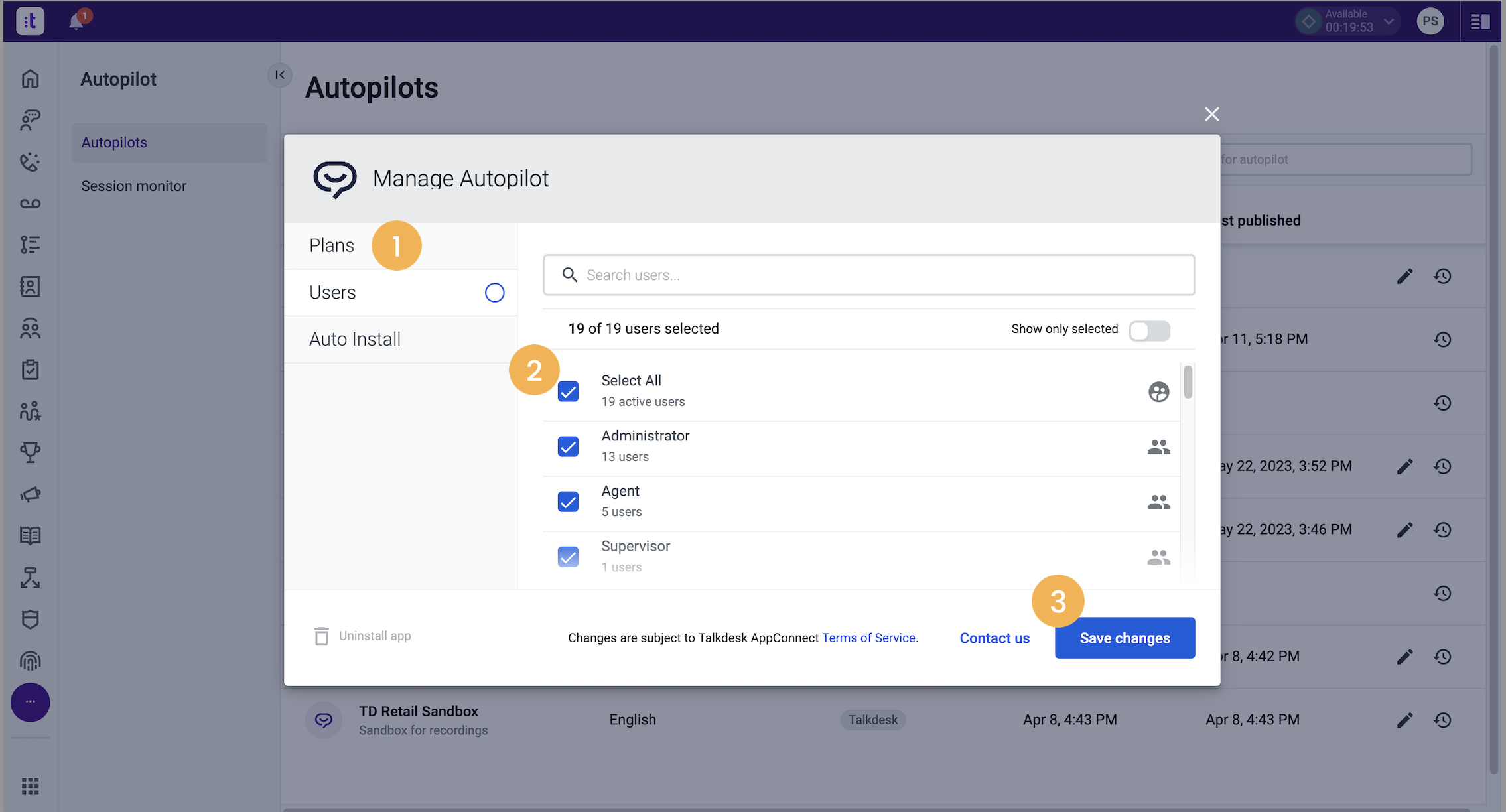The image size is (1506, 812).
Task: Open the numbered list sidebar icon
Action: (30, 245)
